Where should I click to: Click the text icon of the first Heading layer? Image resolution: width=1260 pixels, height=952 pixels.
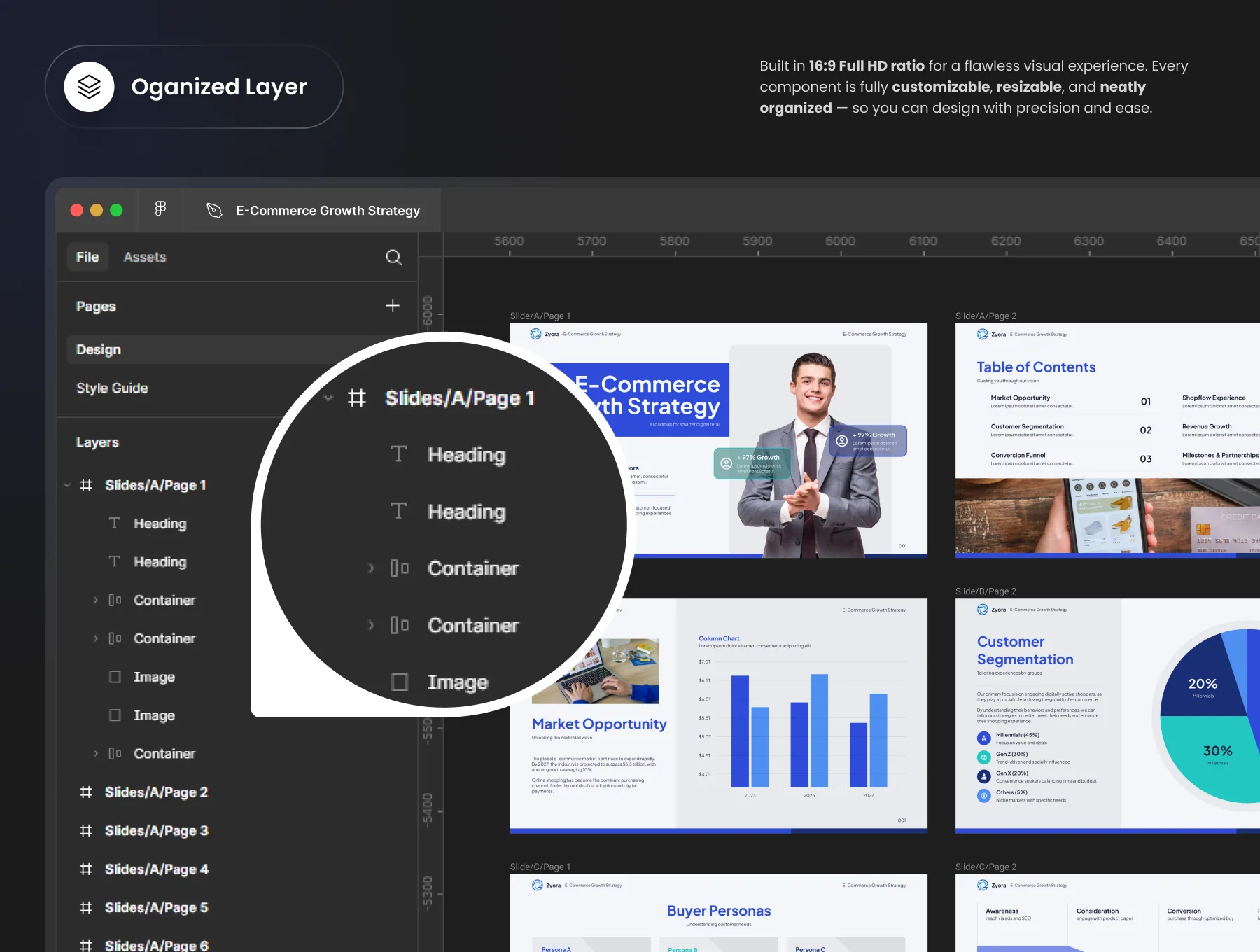[x=115, y=523]
